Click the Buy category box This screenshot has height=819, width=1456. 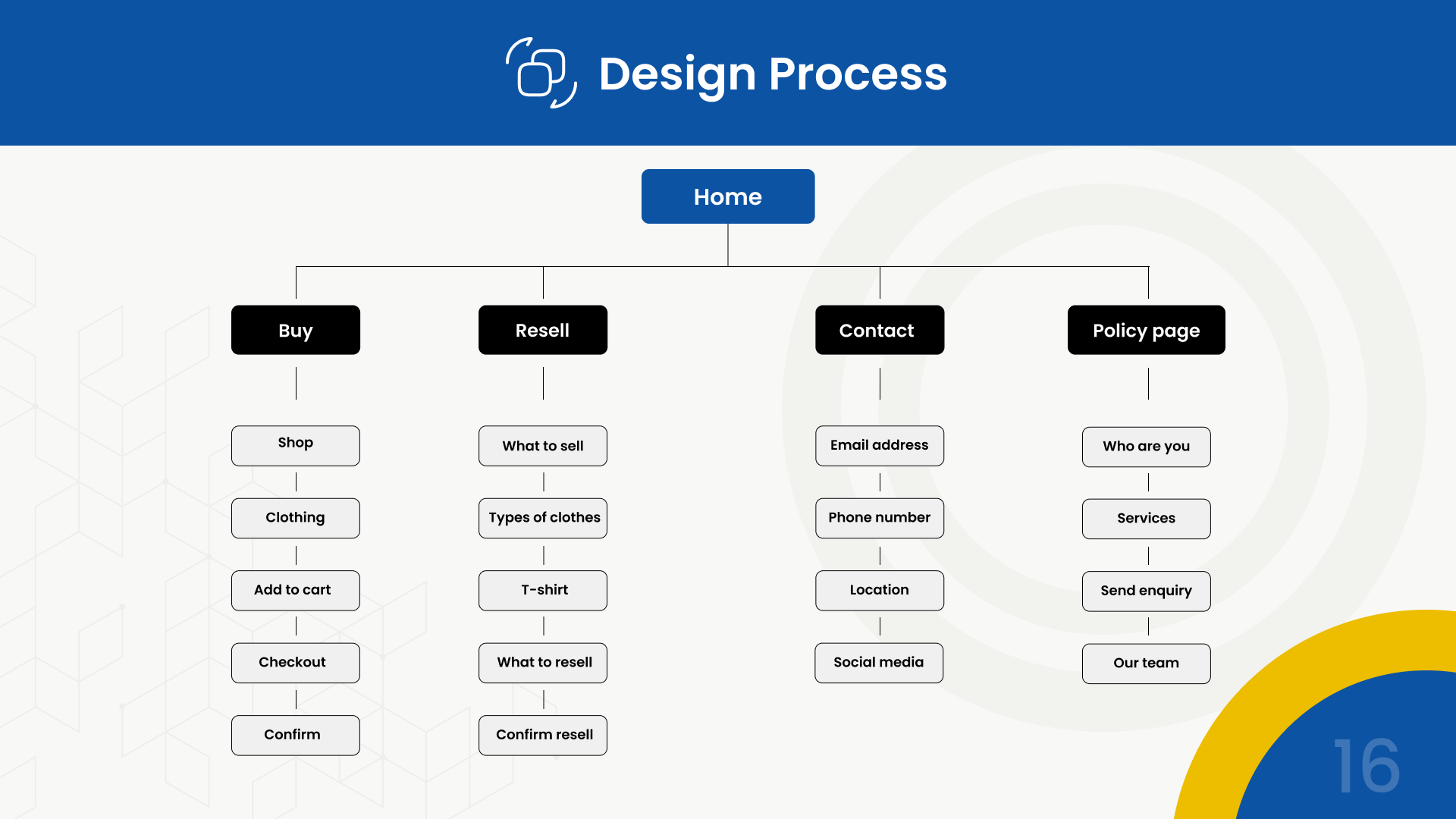pos(295,330)
